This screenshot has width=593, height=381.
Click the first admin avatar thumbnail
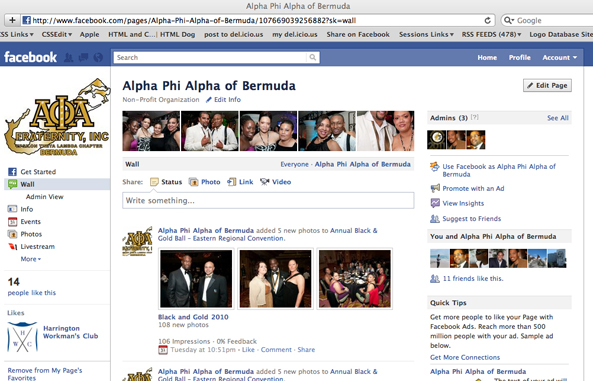pos(436,140)
